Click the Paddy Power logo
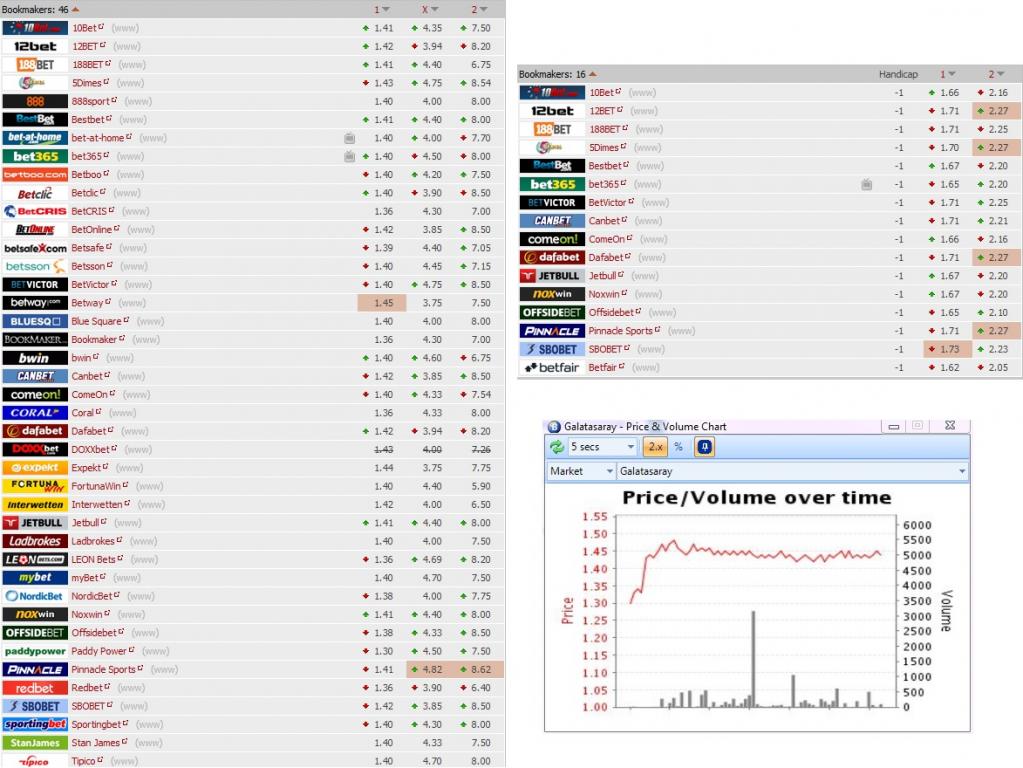1023x768 pixels. click(x=35, y=651)
